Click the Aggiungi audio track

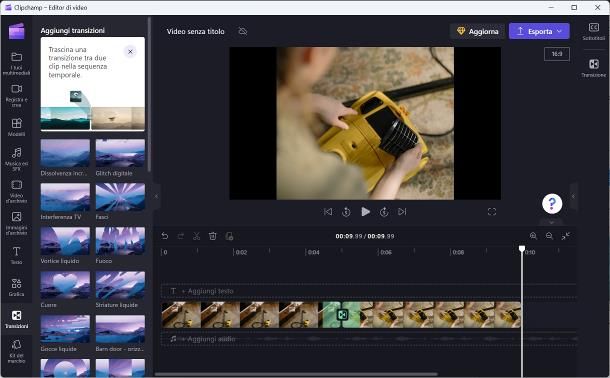click(x=369, y=339)
